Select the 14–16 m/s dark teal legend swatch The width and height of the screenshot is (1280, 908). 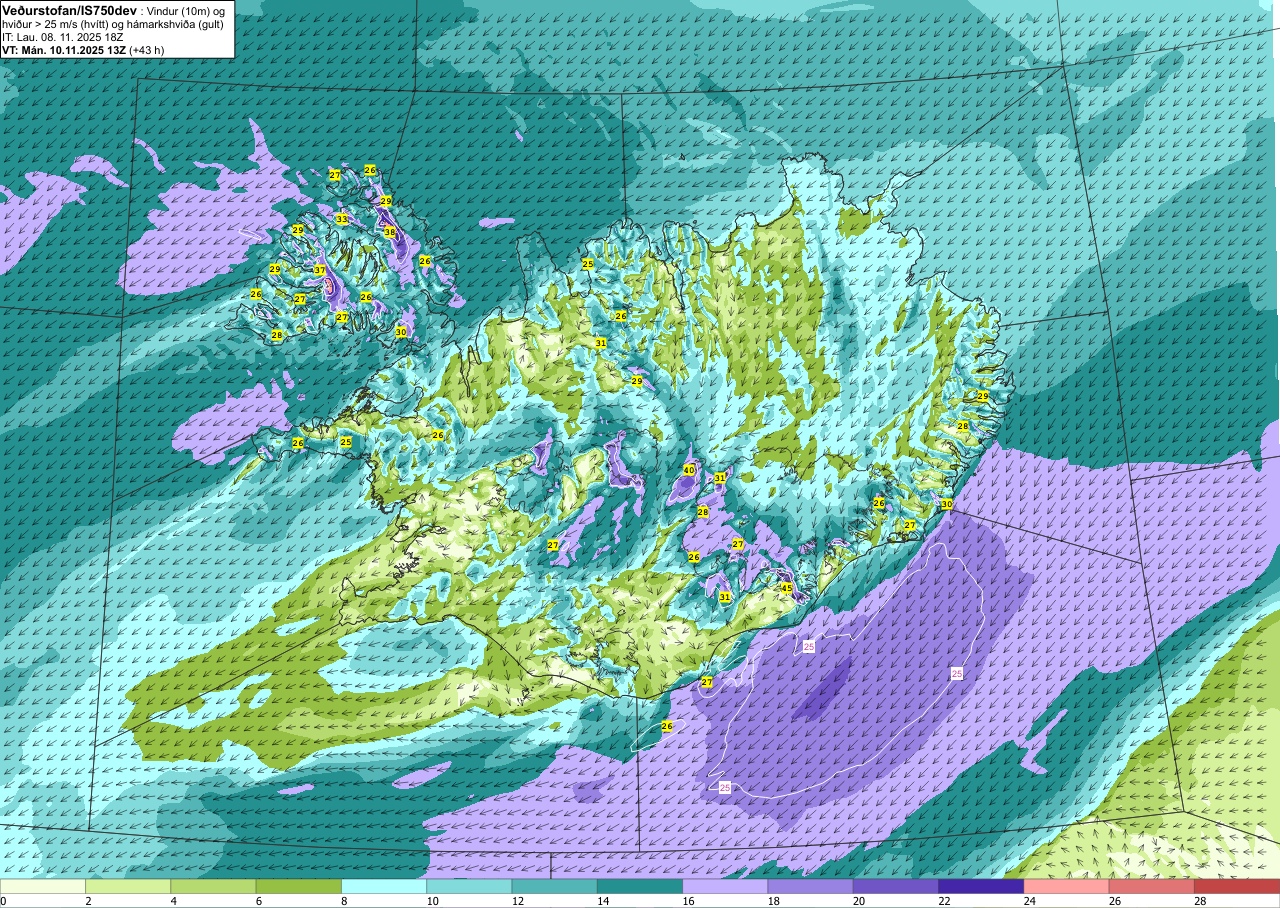pyautogui.click(x=640, y=886)
